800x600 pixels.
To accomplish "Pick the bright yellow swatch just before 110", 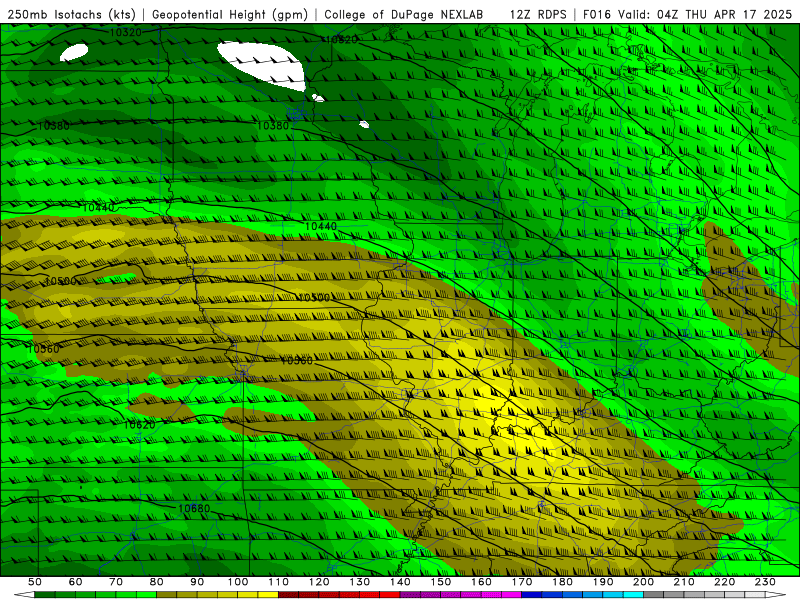I will pyautogui.click(x=268, y=595).
